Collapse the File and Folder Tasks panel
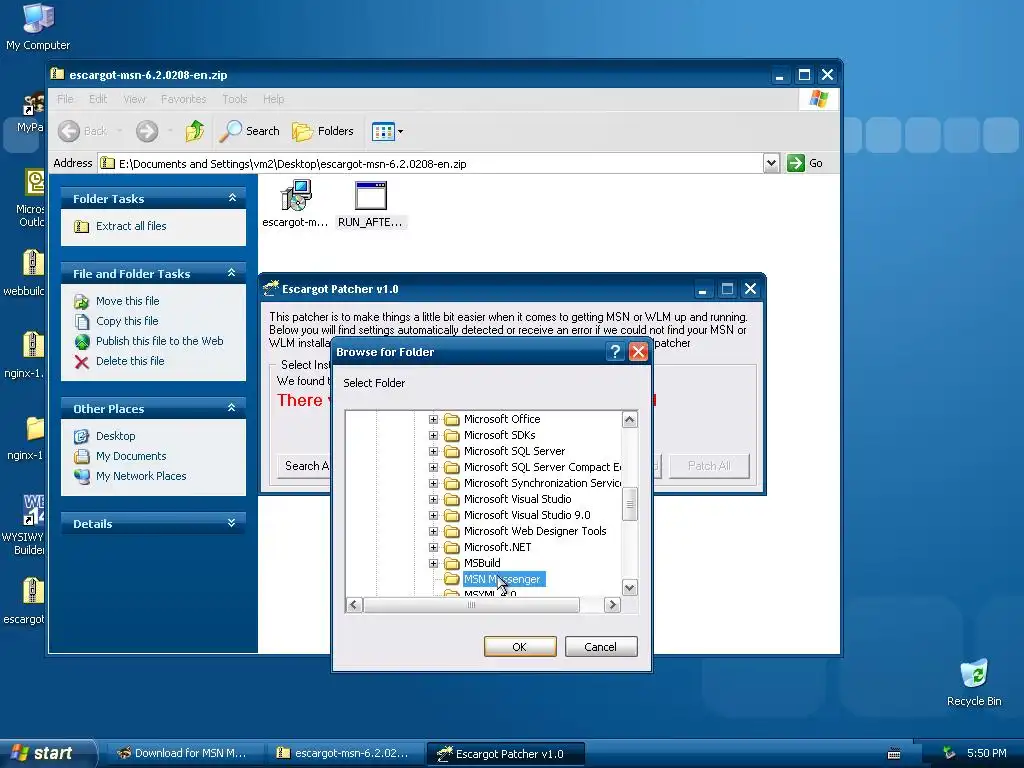 click(x=232, y=273)
